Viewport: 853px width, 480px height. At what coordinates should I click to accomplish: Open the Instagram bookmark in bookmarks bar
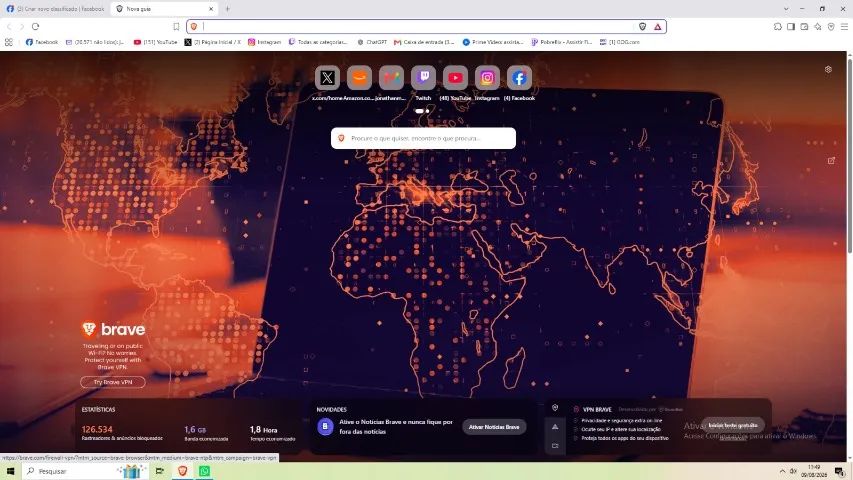pos(265,42)
